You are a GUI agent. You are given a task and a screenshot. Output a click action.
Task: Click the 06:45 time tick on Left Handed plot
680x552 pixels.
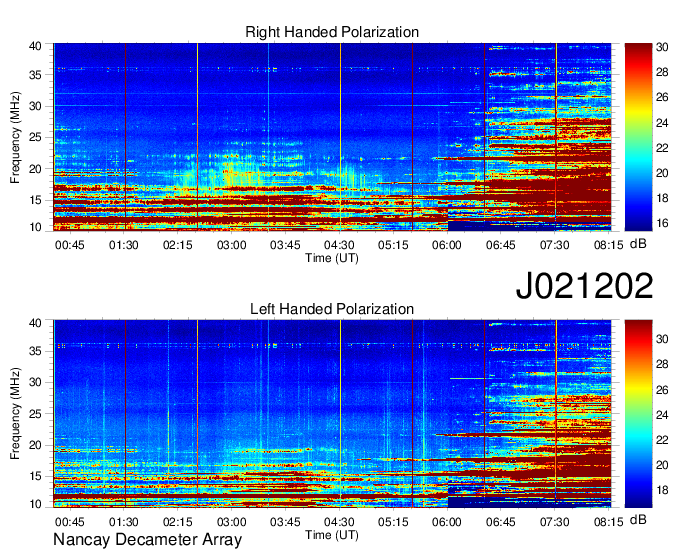[500, 522]
